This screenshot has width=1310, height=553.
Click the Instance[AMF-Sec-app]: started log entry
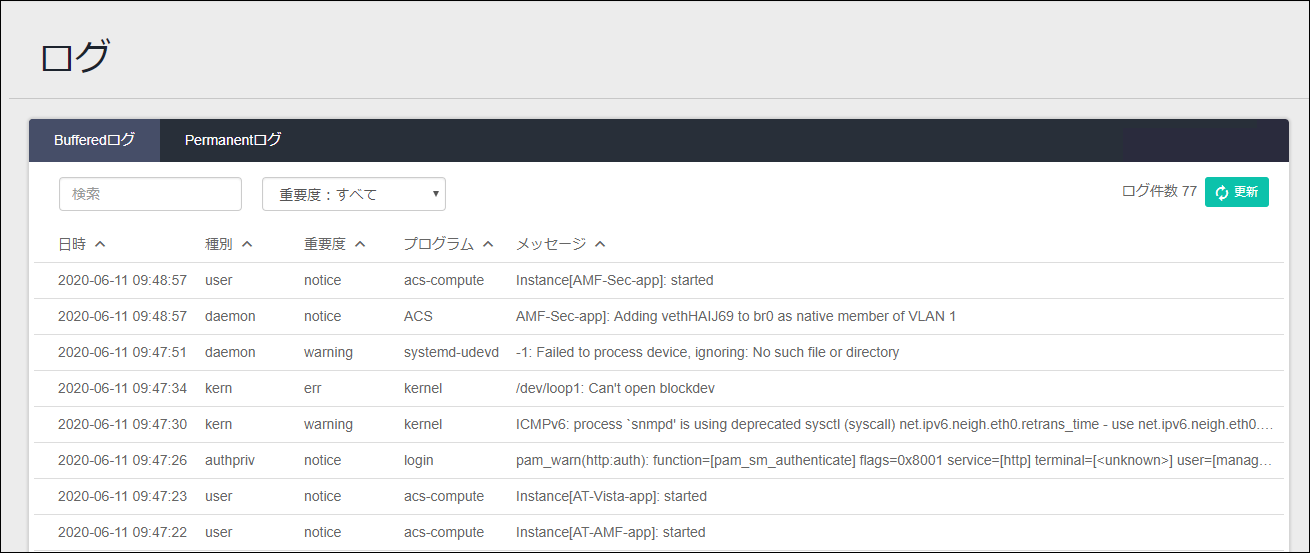click(614, 280)
